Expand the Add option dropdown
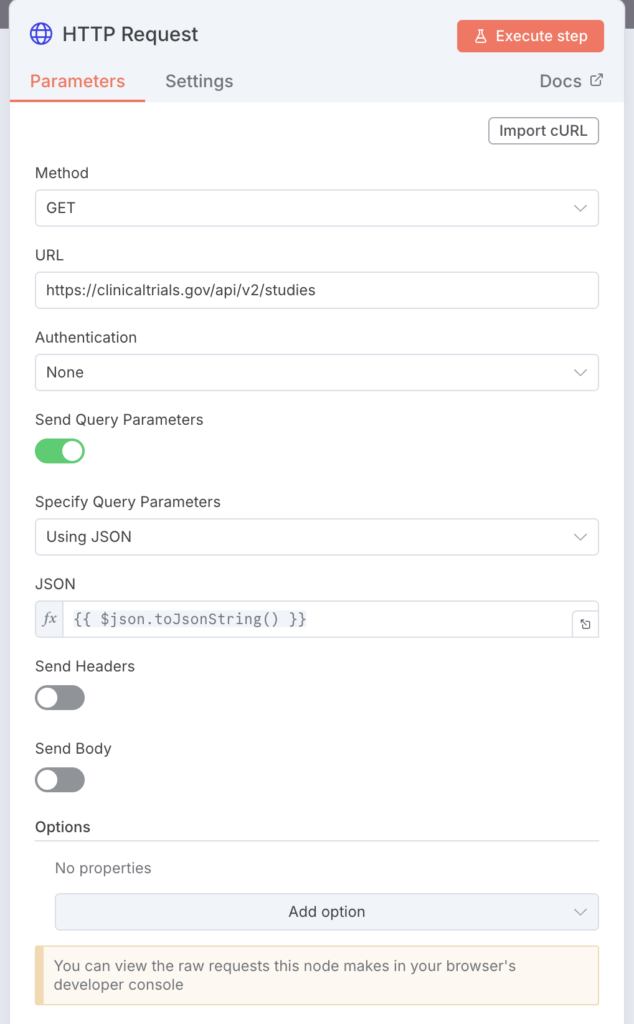This screenshot has width=634, height=1024. click(x=327, y=912)
